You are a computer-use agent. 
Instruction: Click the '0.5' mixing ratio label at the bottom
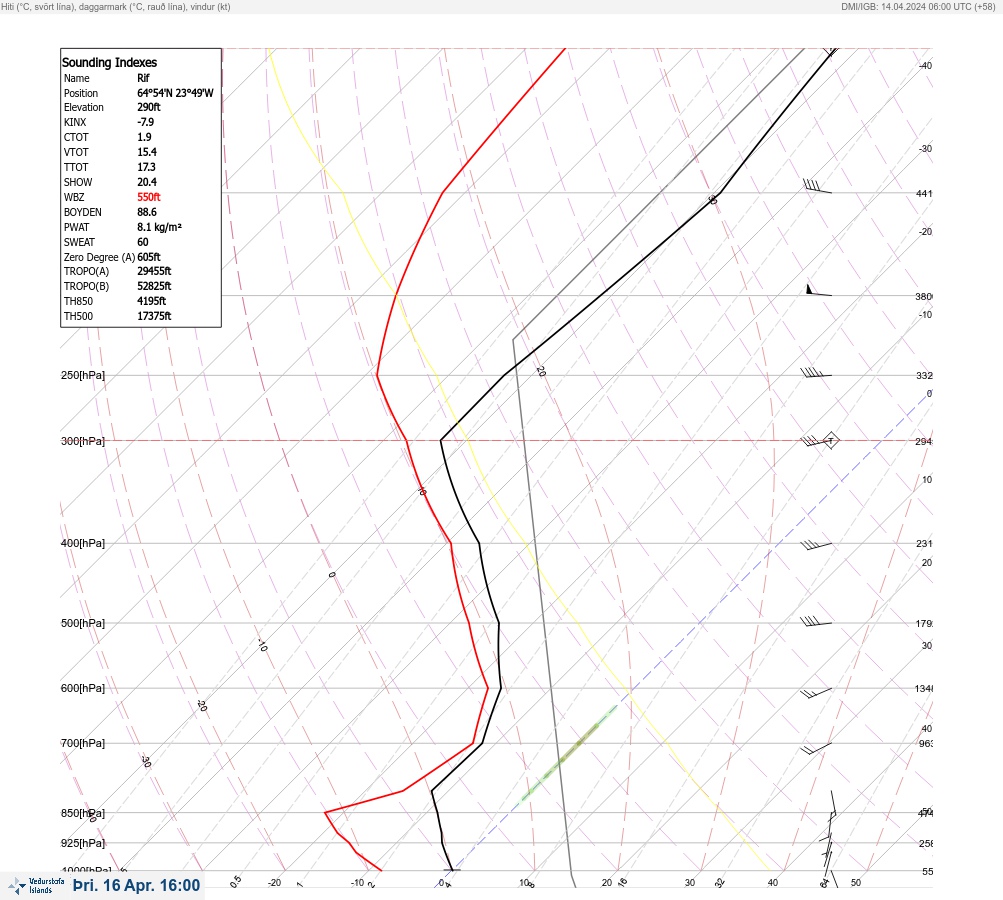click(x=235, y=881)
